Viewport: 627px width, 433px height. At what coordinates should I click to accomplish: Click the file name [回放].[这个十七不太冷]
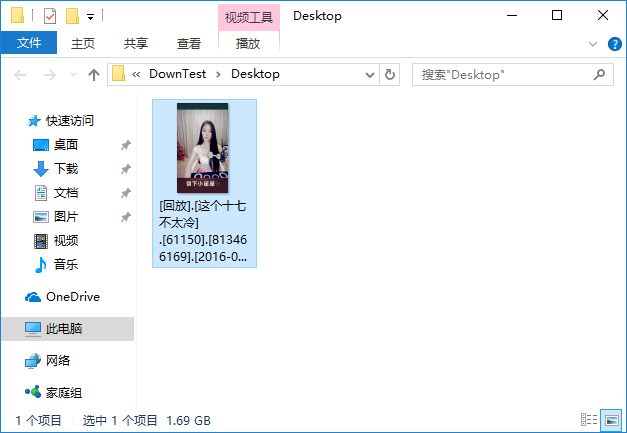click(x=203, y=231)
